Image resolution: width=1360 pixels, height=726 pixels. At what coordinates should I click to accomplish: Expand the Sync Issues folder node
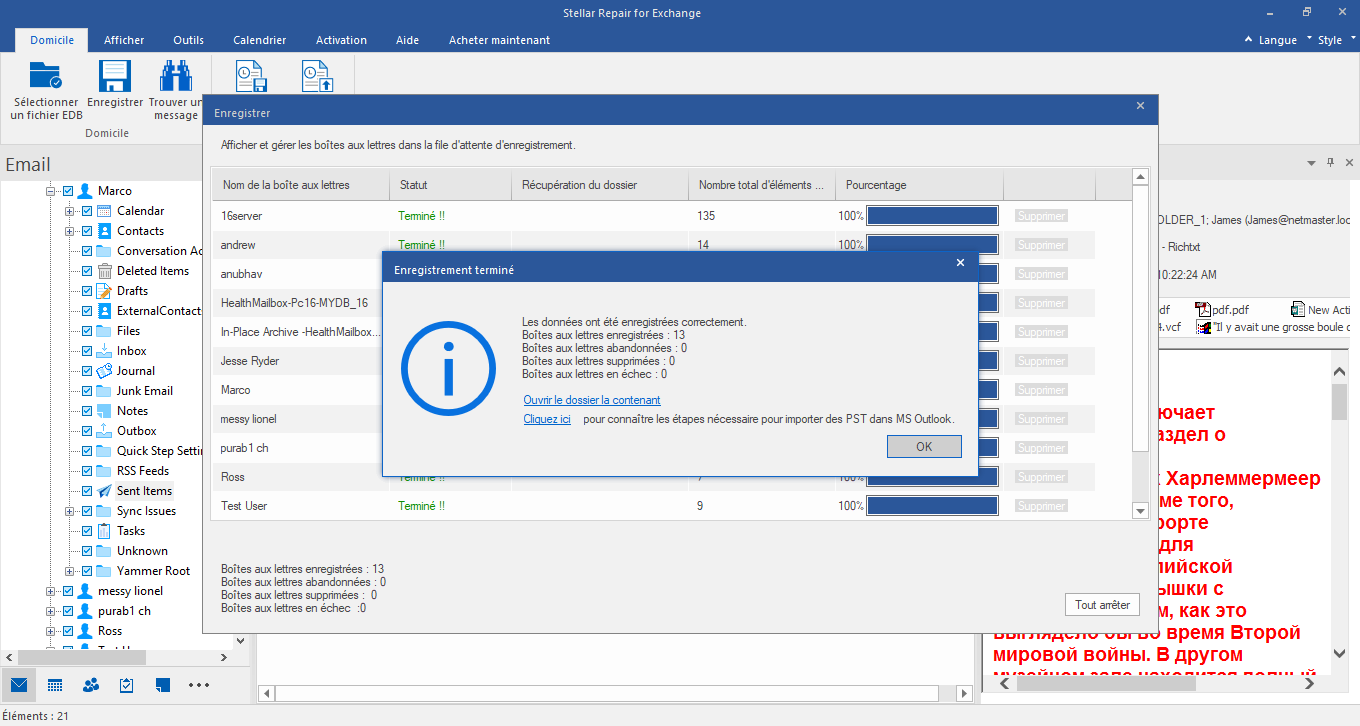click(69, 511)
